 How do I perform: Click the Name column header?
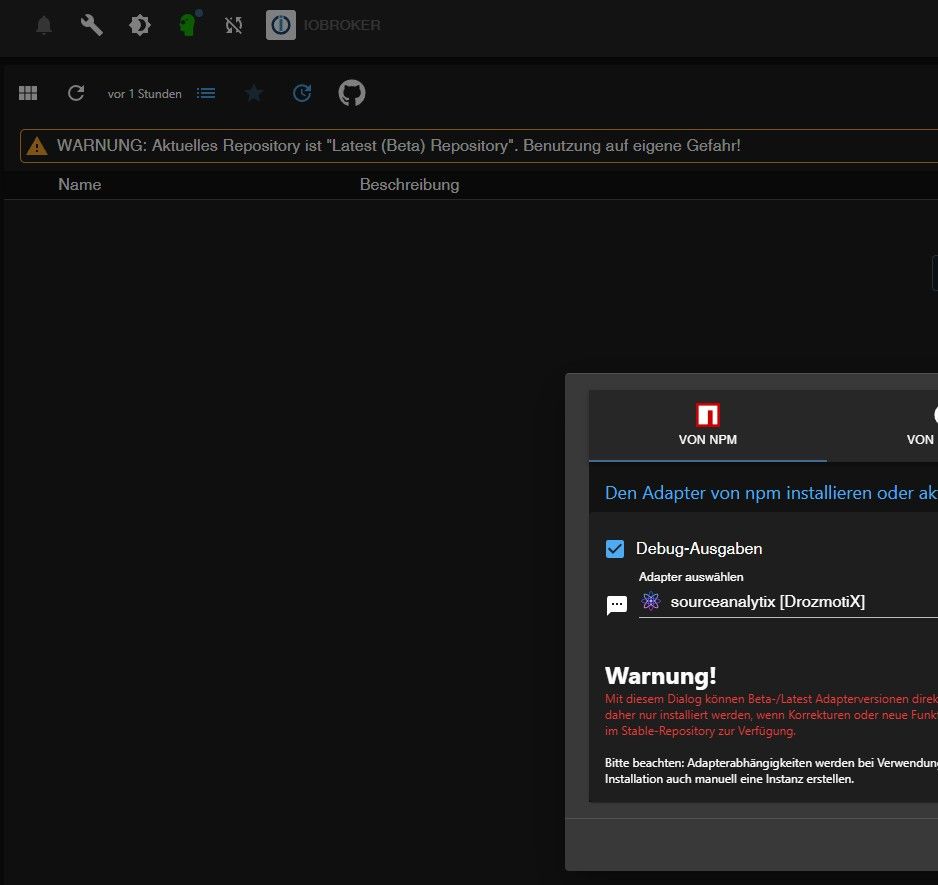click(80, 184)
